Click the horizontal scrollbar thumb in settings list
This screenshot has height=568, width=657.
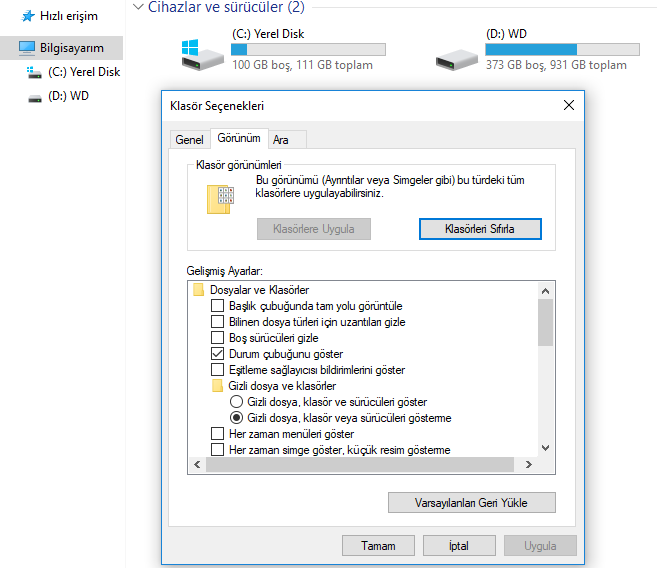click(x=360, y=465)
